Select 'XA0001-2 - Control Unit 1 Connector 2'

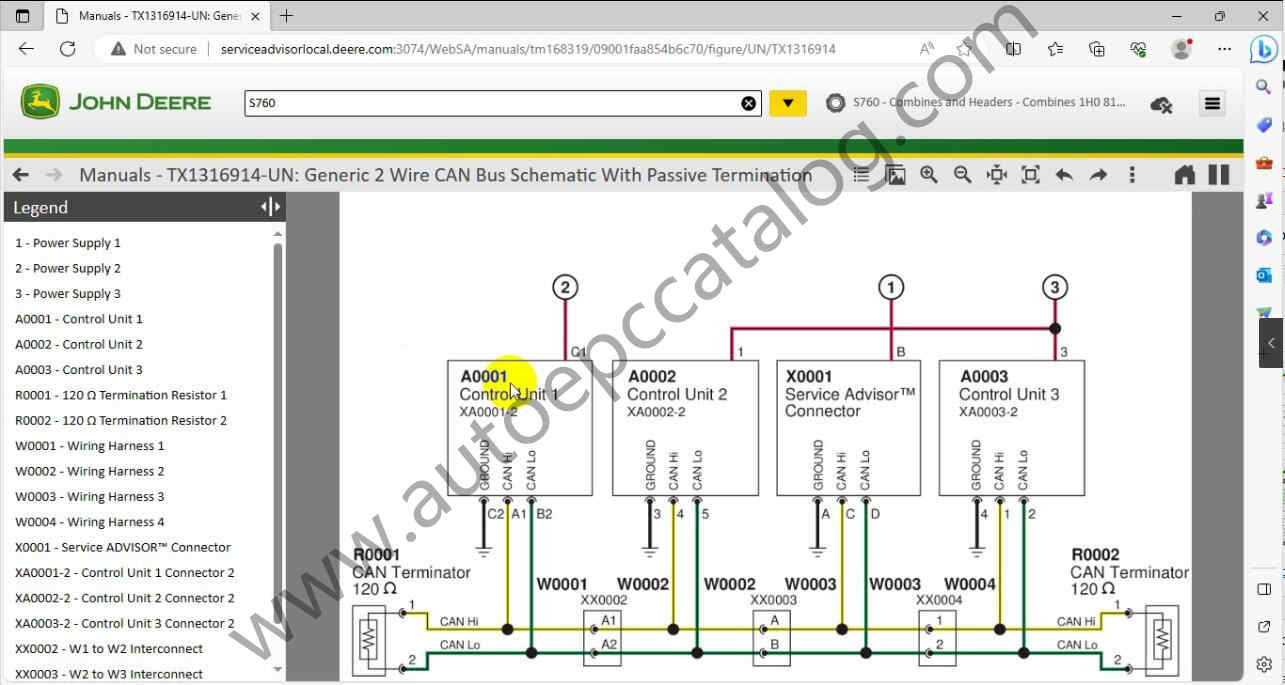(x=125, y=573)
